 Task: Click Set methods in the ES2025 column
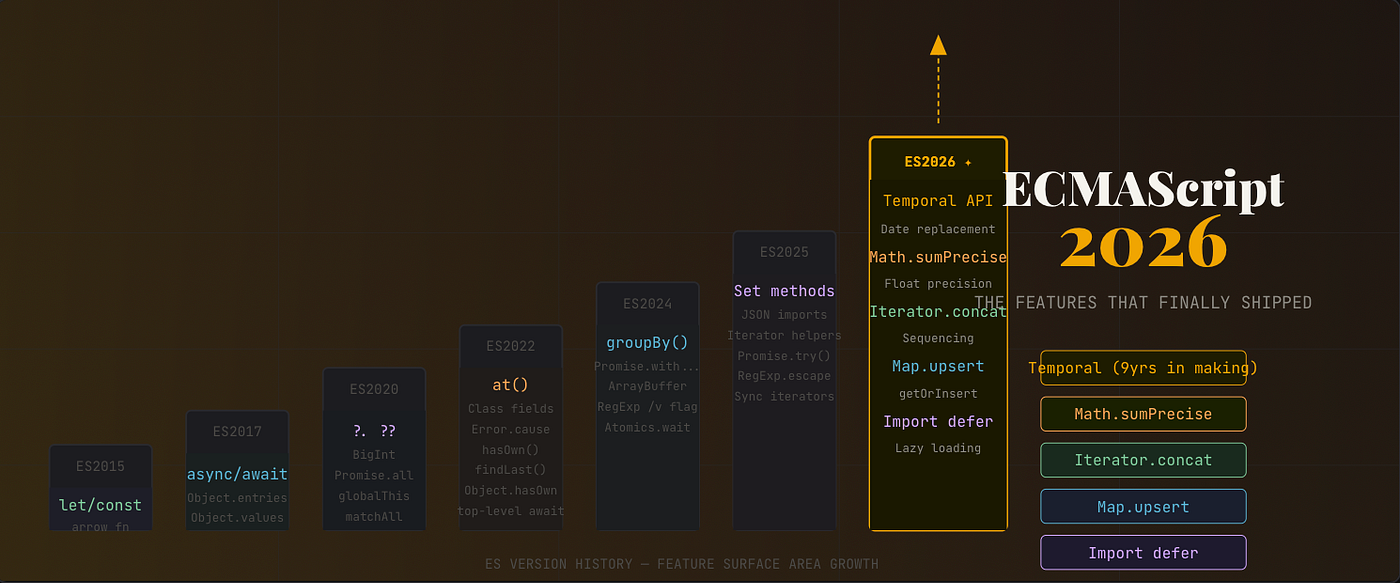coord(784,291)
